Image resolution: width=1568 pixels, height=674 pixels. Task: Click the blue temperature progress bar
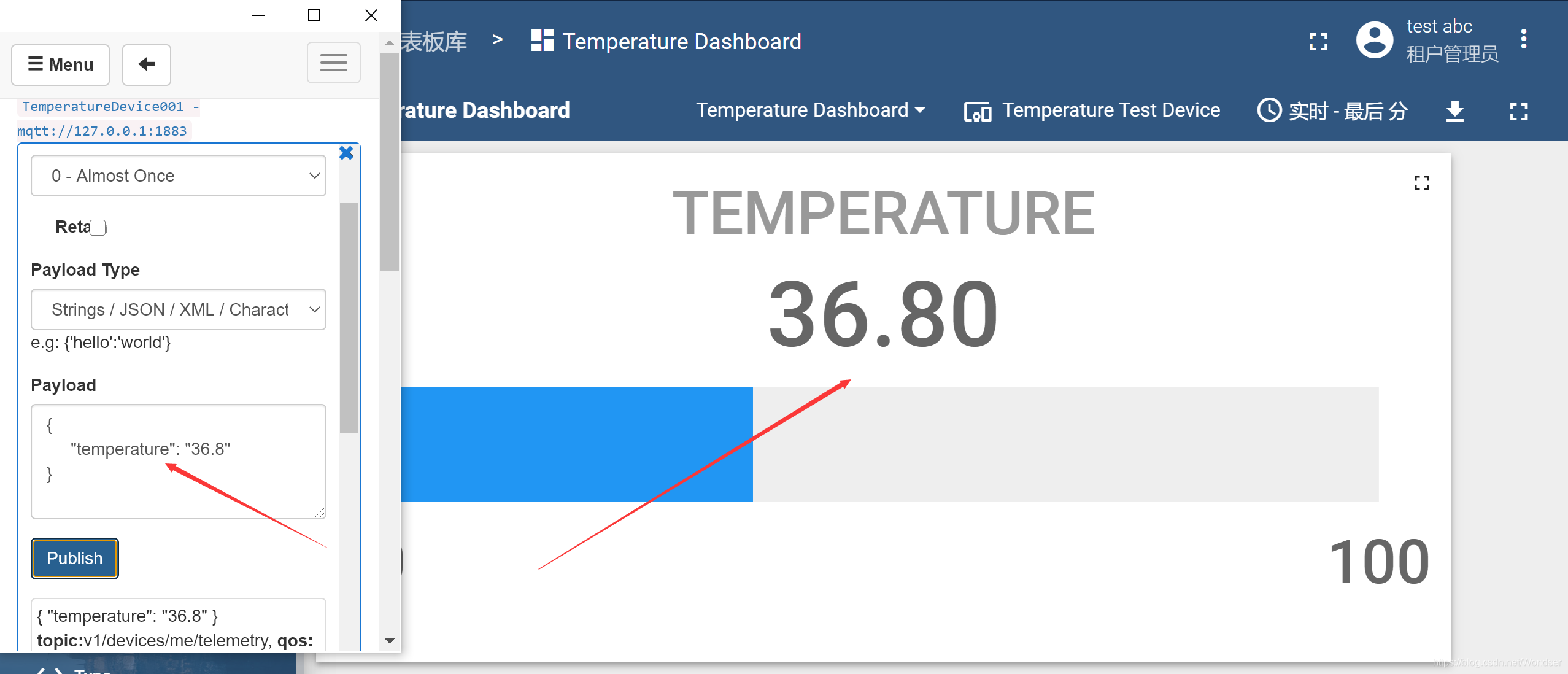pos(577,444)
